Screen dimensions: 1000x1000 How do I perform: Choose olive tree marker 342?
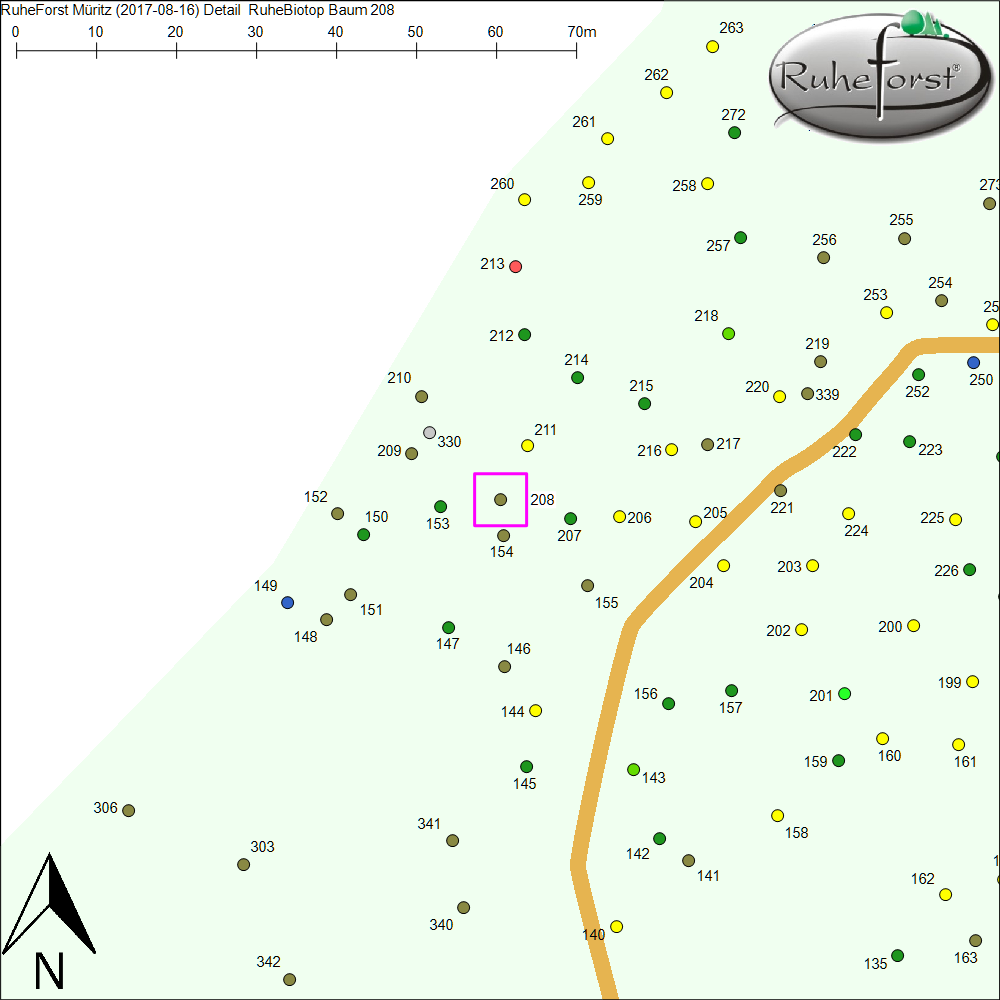(x=289, y=979)
